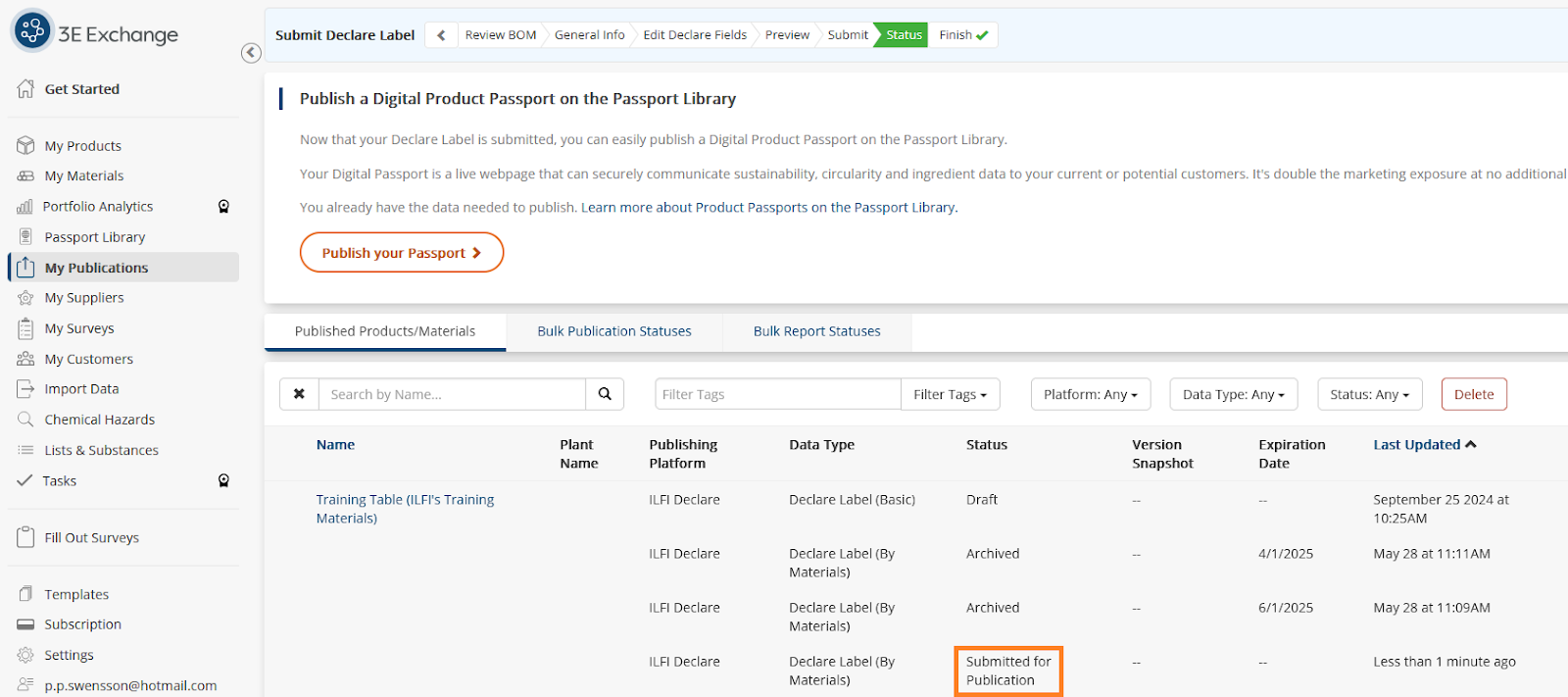Open the Learn more about Product Passports link

[x=769, y=208]
